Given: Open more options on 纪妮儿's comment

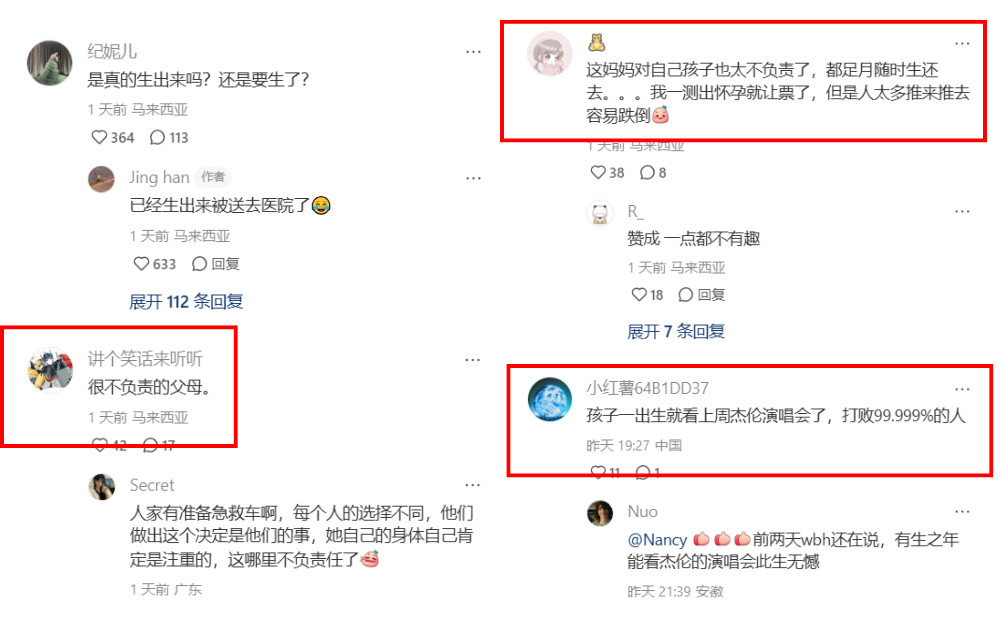Looking at the screenshot, I should click(473, 52).
